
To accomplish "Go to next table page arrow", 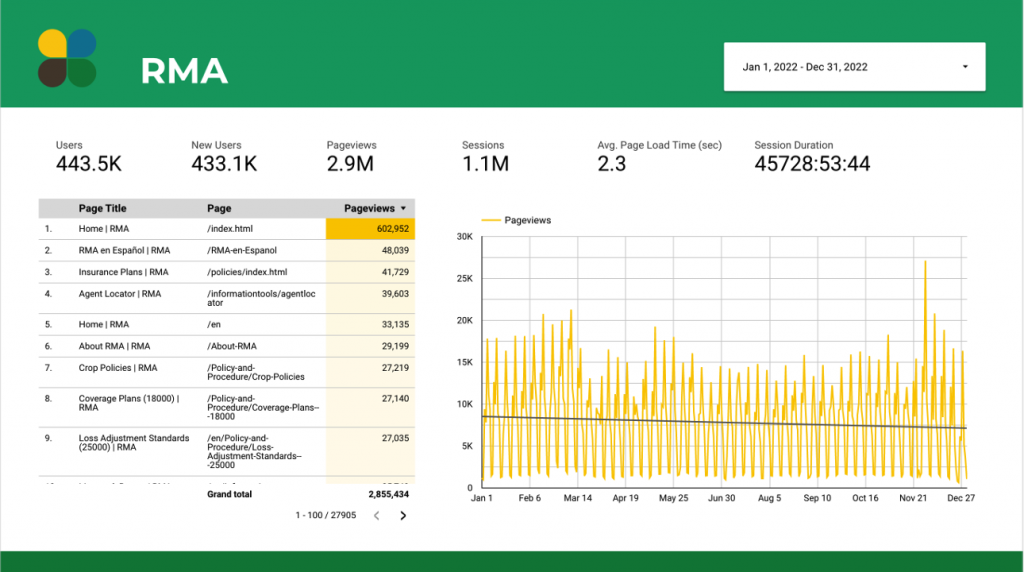I will point(403,516).
